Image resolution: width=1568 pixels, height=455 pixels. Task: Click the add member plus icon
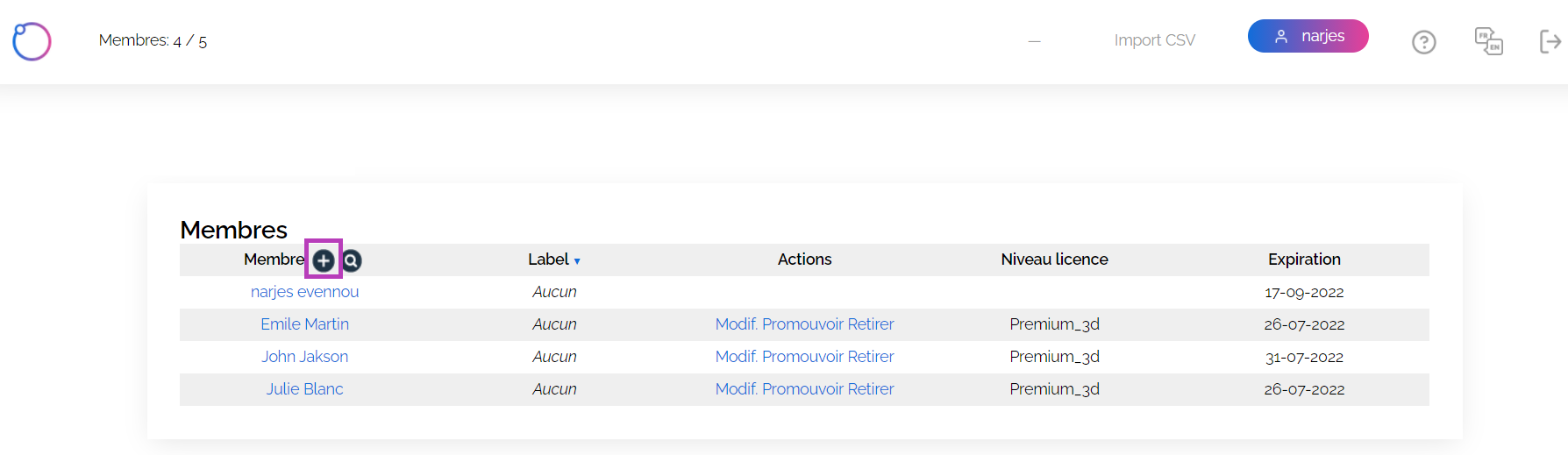pos(324,260)
